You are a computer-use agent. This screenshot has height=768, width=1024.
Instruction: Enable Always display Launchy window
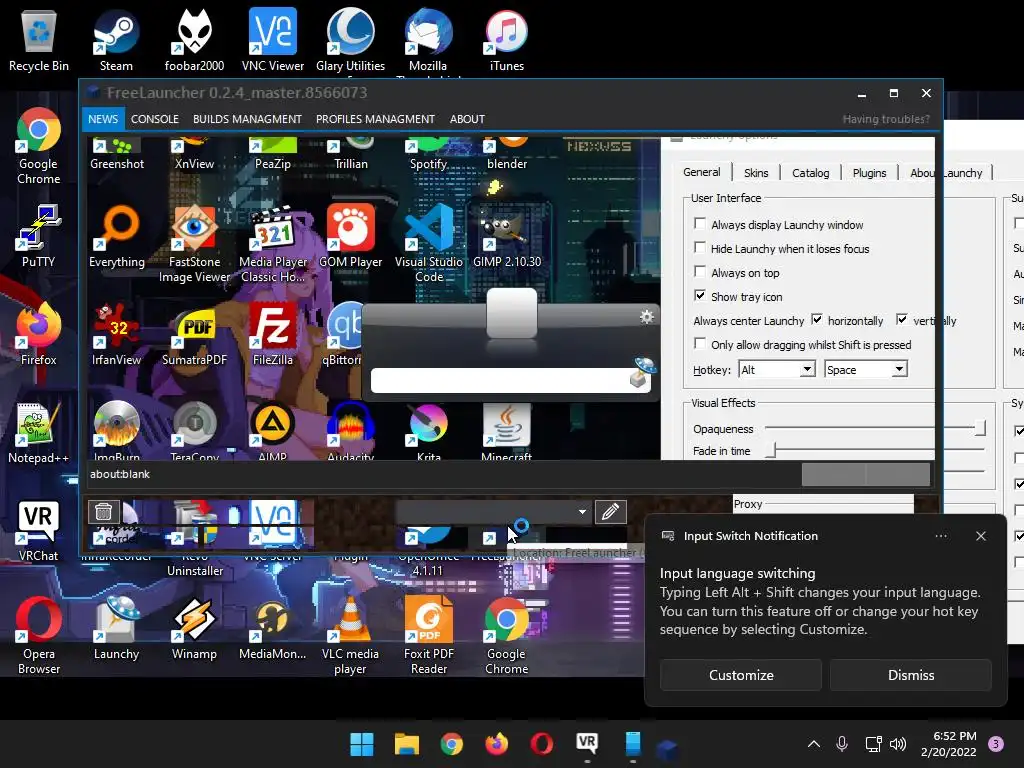click(x=699, y=224)
